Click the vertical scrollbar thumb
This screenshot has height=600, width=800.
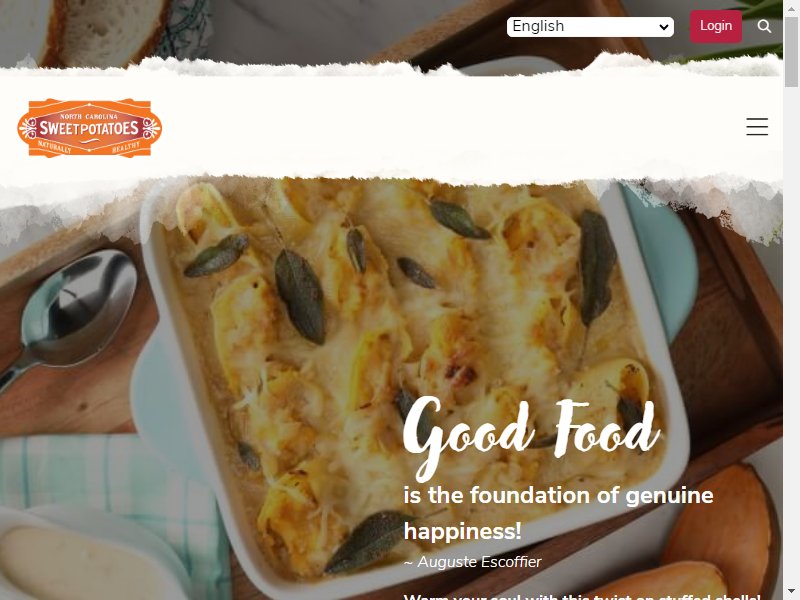(x=791, y=51)
